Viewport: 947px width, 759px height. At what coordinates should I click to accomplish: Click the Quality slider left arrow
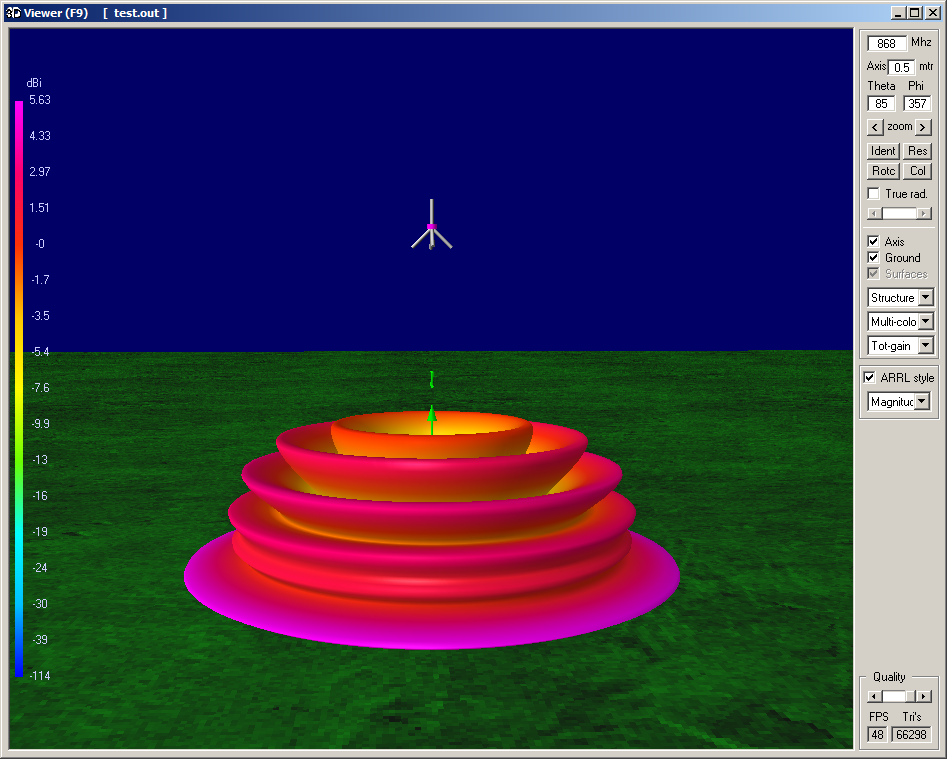click(x=873, y=697)
